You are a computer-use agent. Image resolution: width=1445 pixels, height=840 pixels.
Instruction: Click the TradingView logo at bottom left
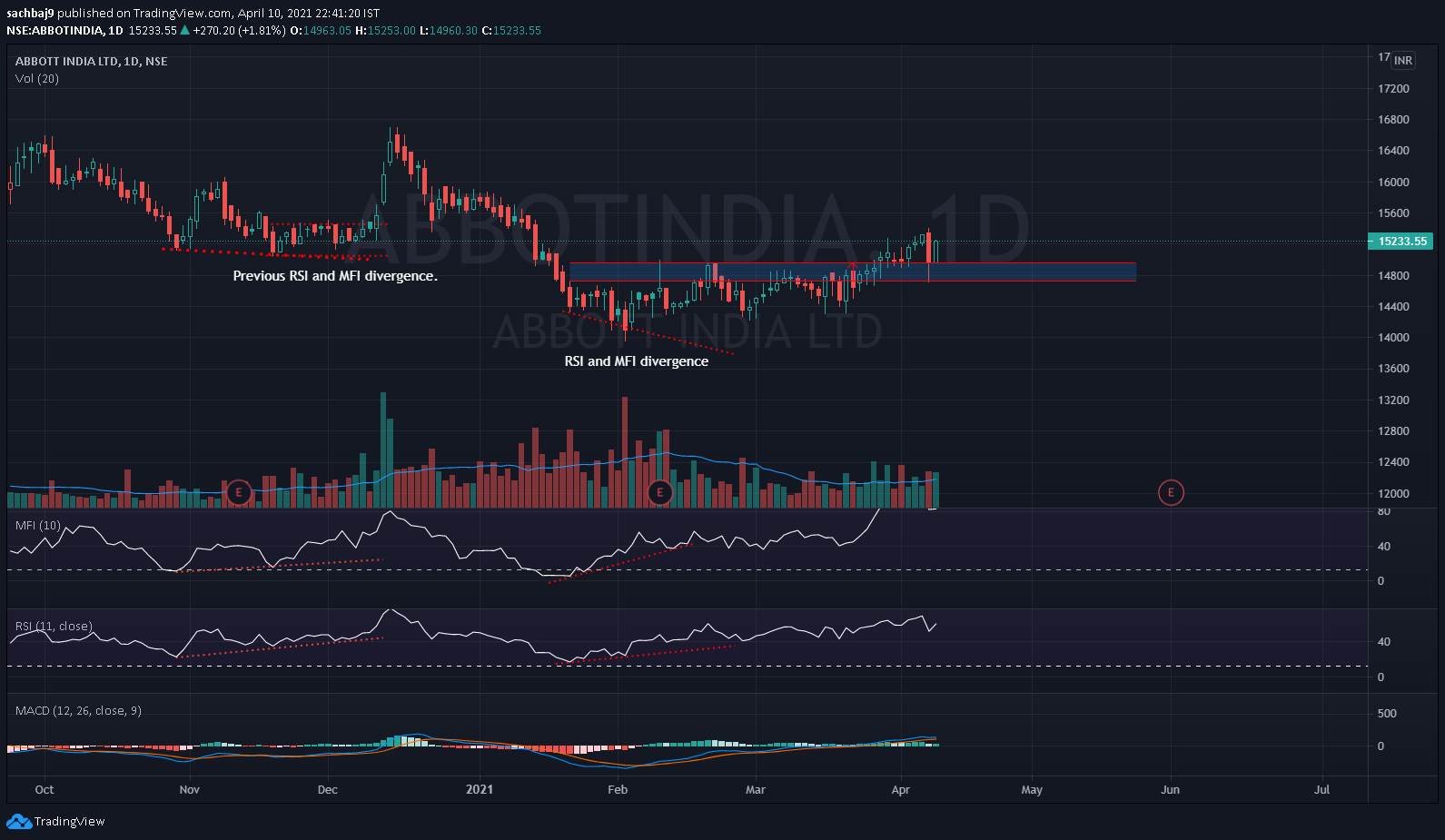pos(56,821)
